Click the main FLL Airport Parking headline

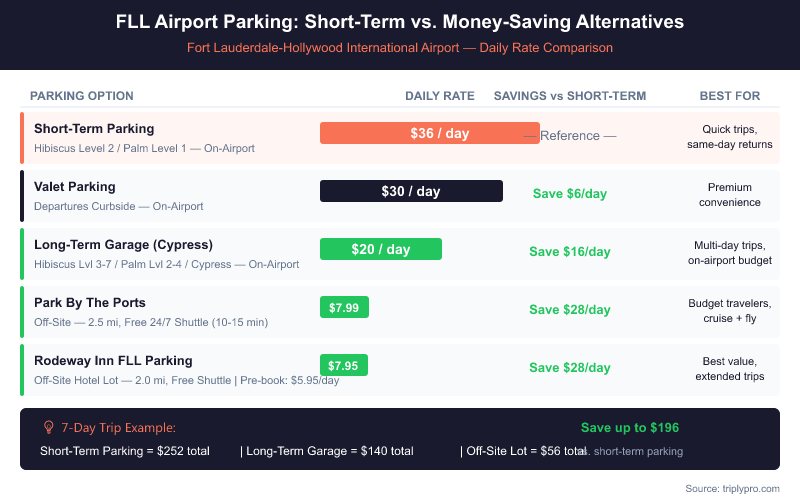pyautogui.click(x=400, y=23)
